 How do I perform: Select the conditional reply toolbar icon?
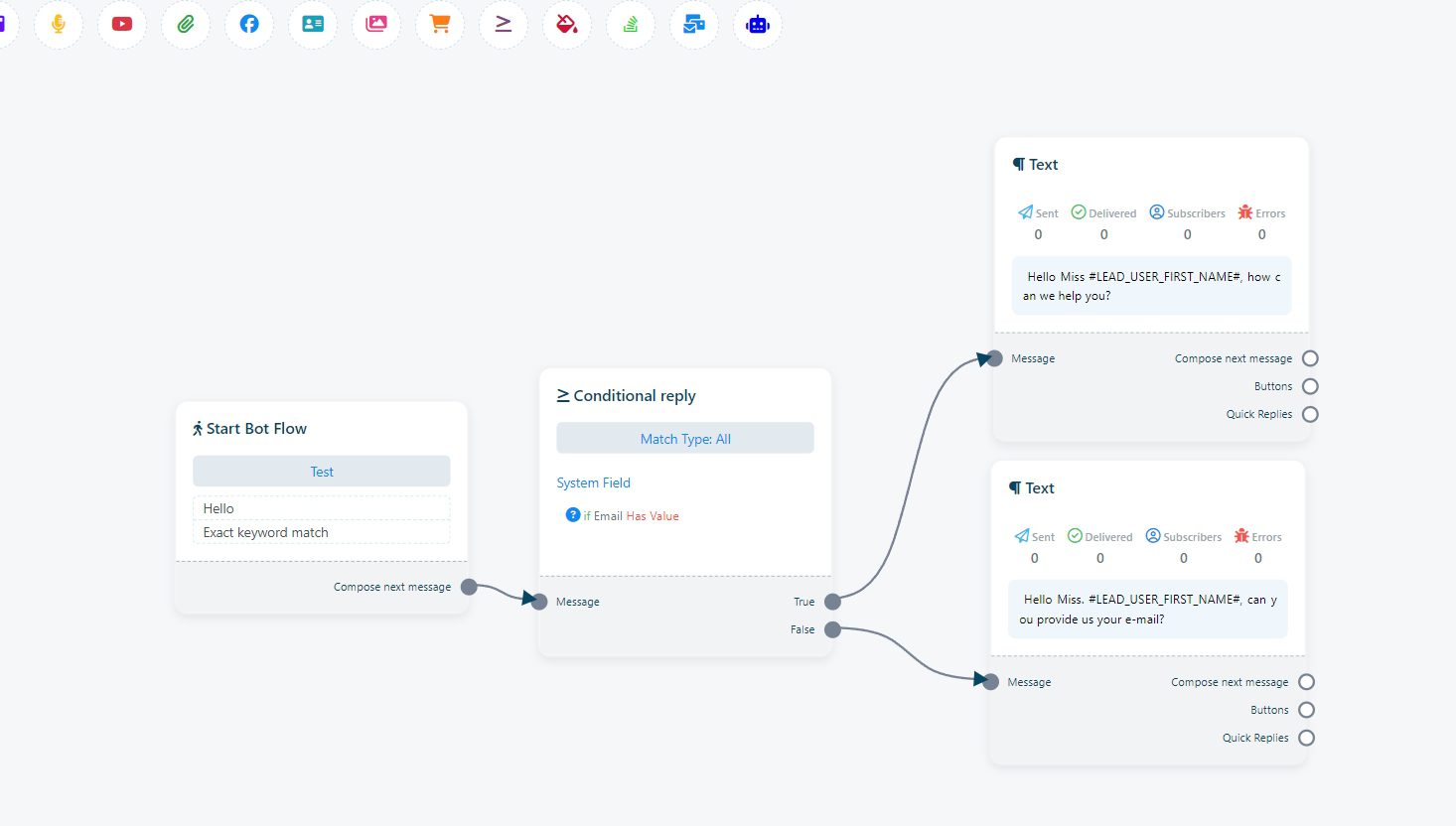pos(504,25)
